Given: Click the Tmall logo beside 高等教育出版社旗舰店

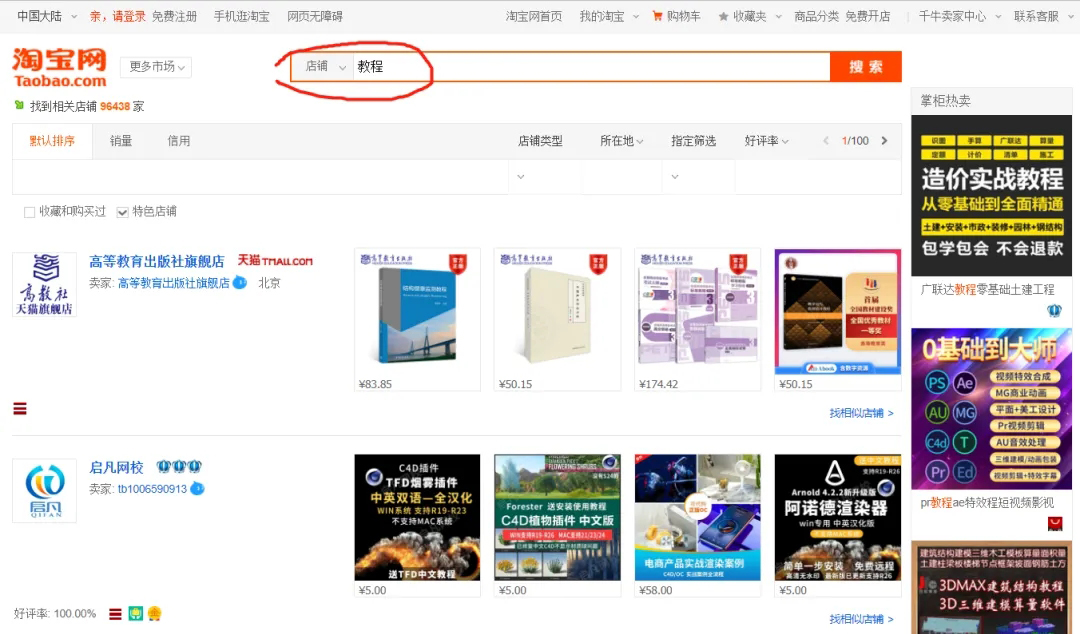Looking at the screenshot, I should click(x=275, y=260).
